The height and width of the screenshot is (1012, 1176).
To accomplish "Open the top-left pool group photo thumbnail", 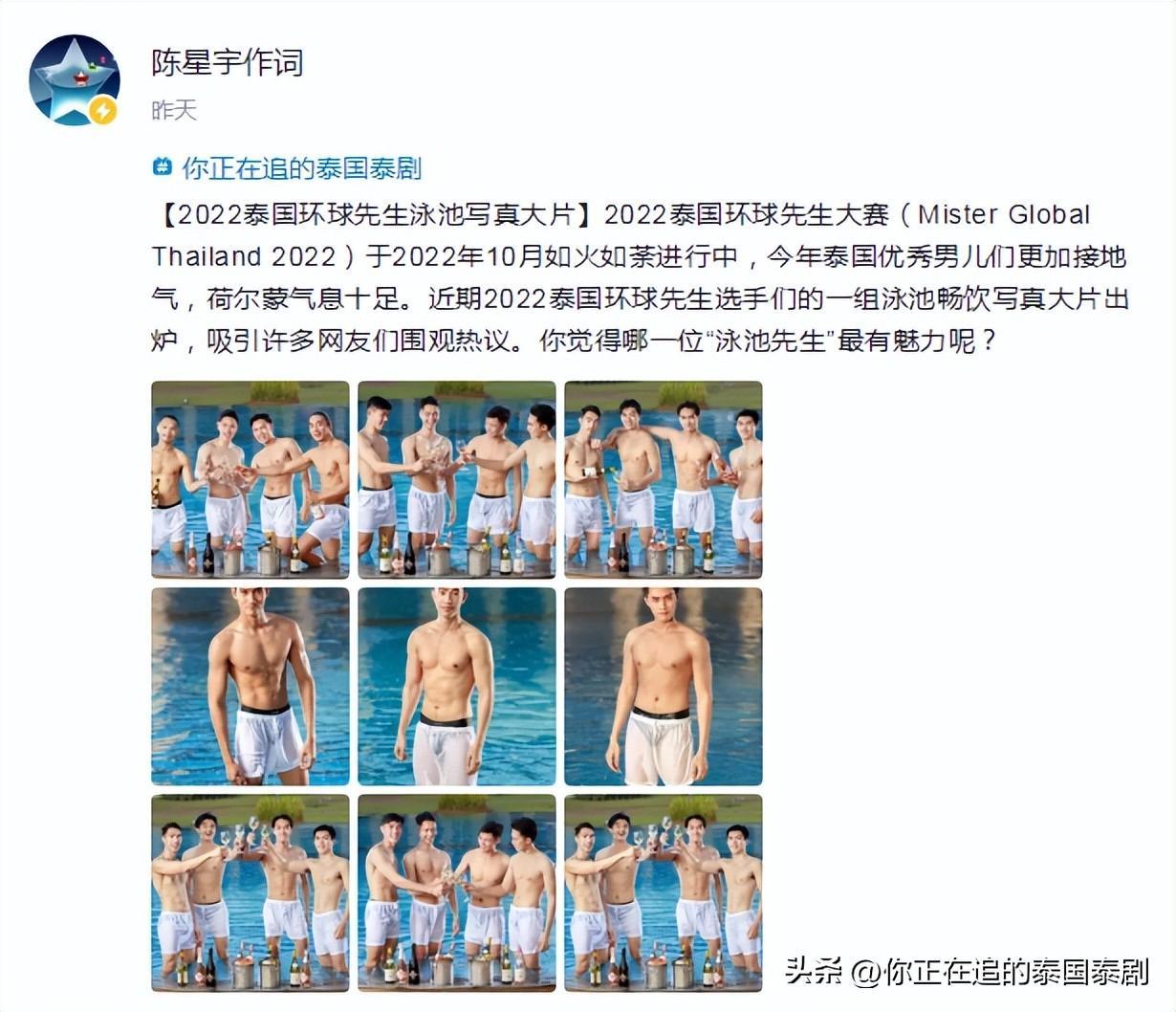I will pyautogui.click(x=250, y=479).
